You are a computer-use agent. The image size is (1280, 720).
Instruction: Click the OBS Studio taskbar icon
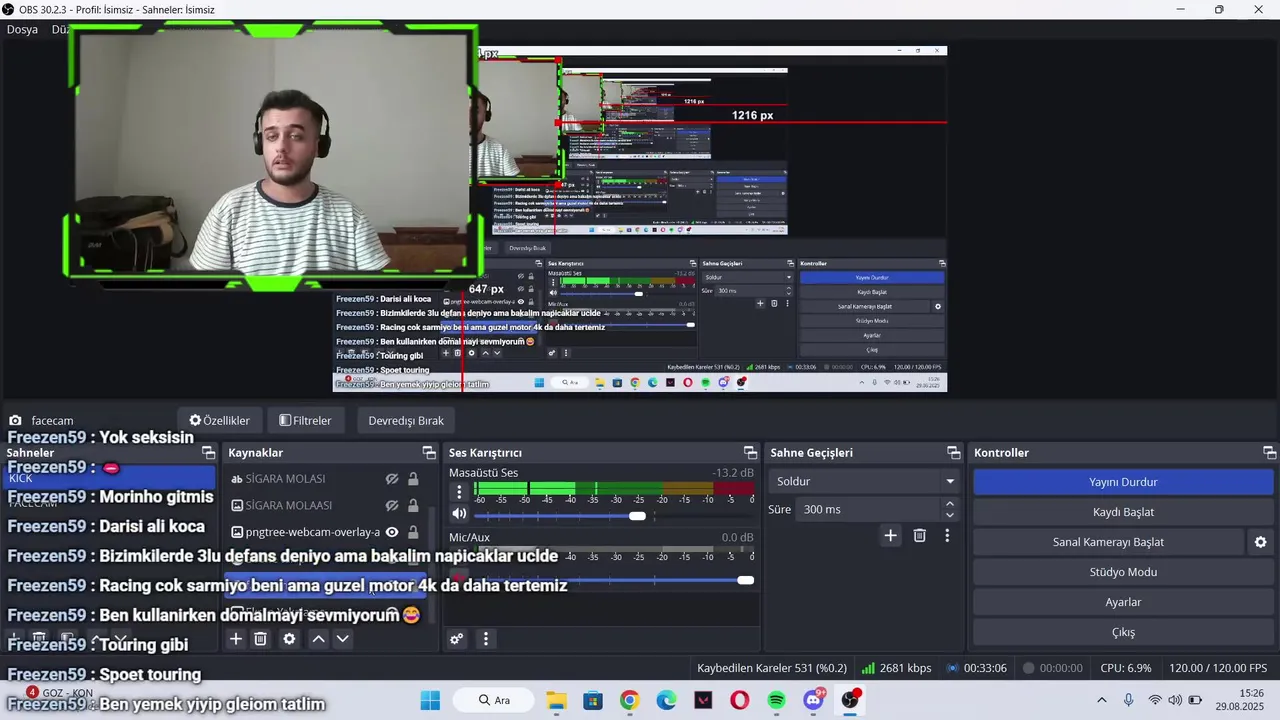tap(851, 700)
